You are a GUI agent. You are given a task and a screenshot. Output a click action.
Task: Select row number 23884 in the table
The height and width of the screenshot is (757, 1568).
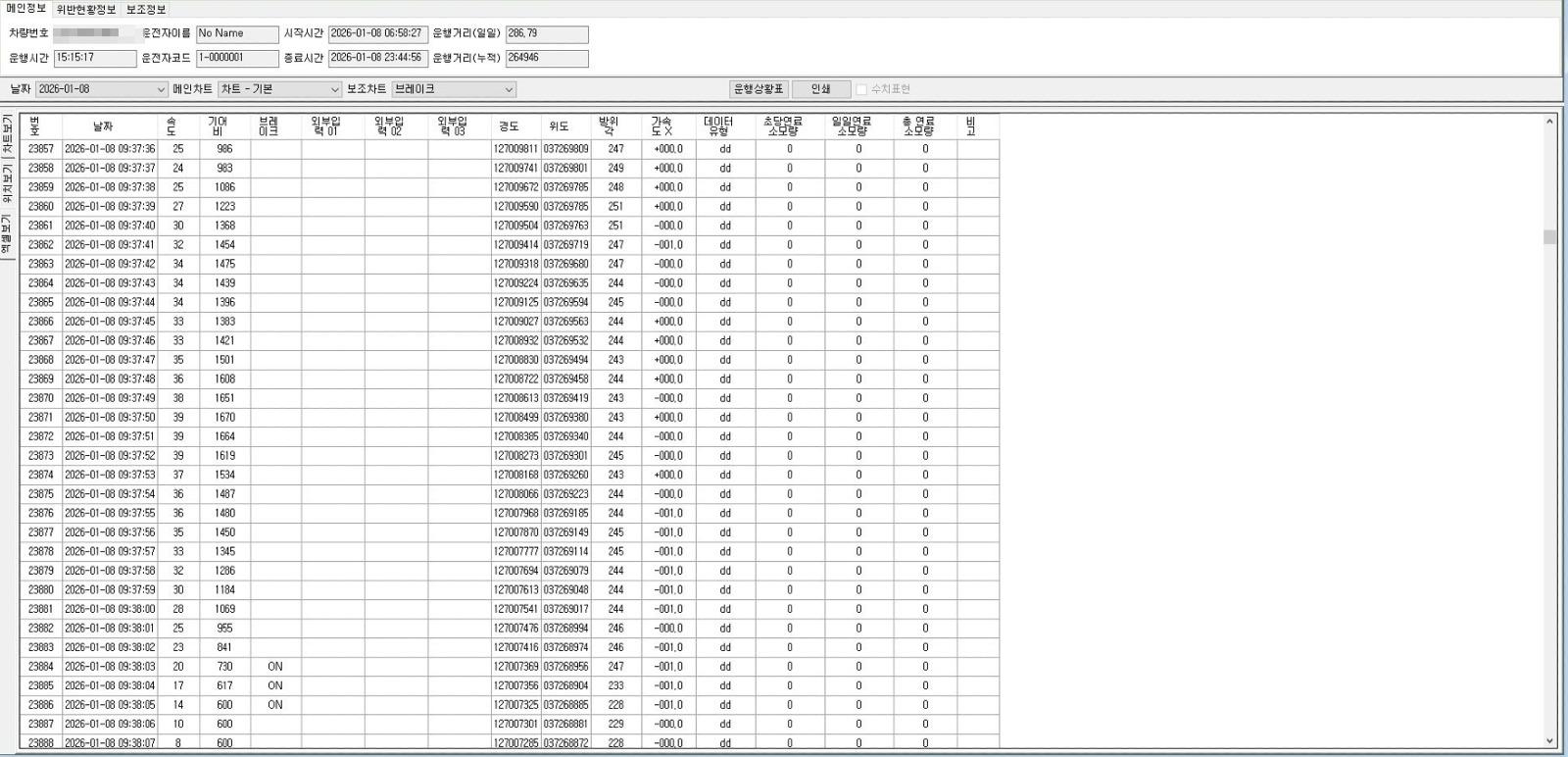[41, 667]
